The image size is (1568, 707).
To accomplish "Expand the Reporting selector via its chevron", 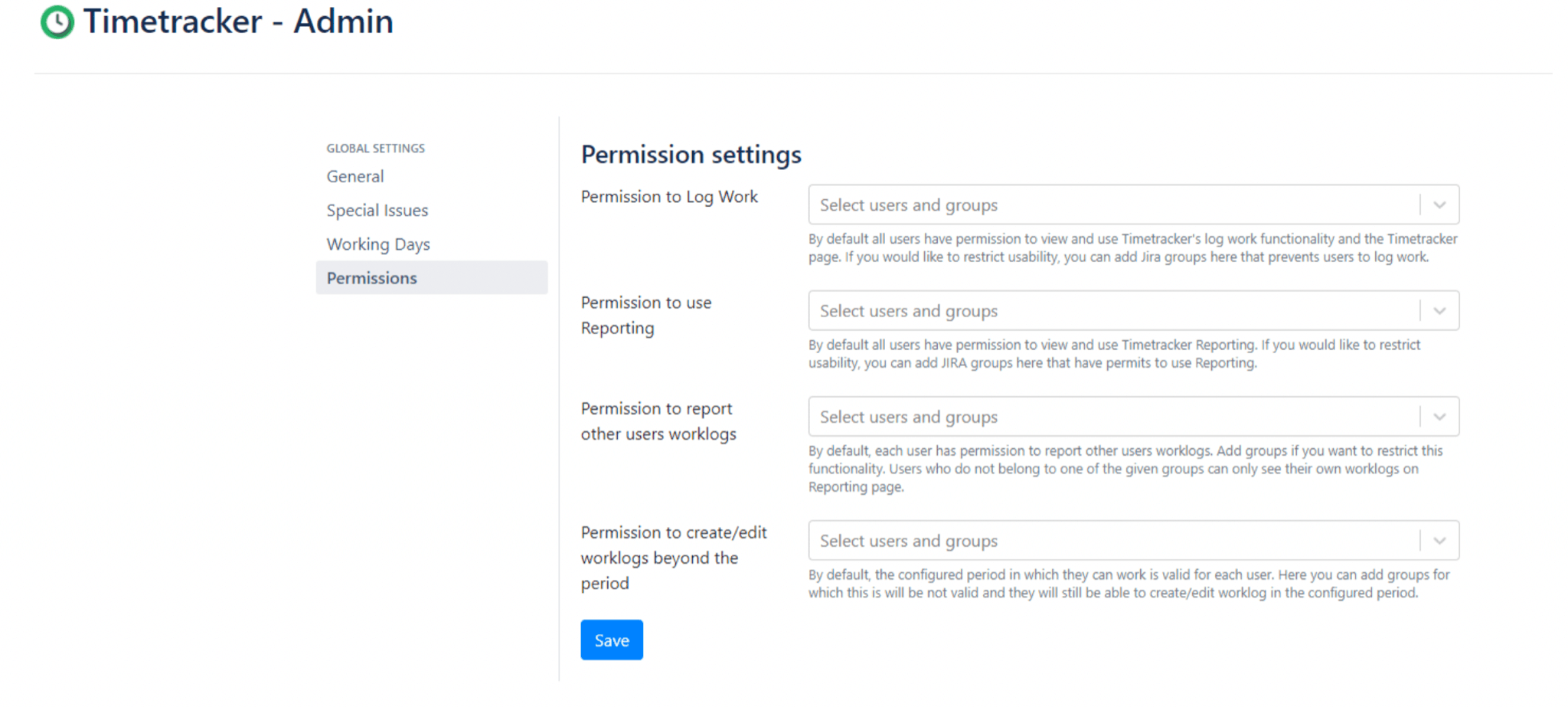I will 1439,310.
